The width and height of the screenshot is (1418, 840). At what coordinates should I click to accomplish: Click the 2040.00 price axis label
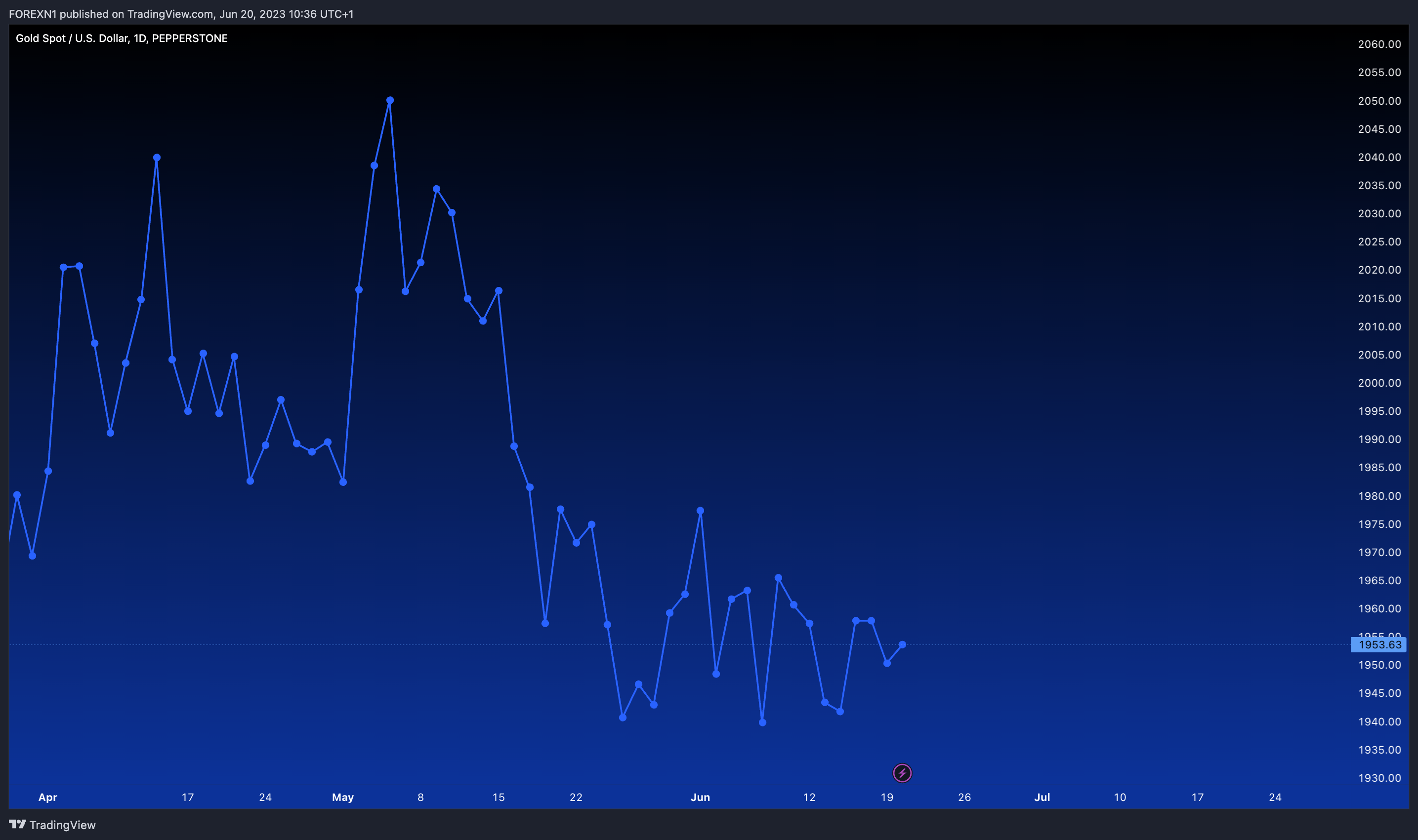[x=1379, y=157]
